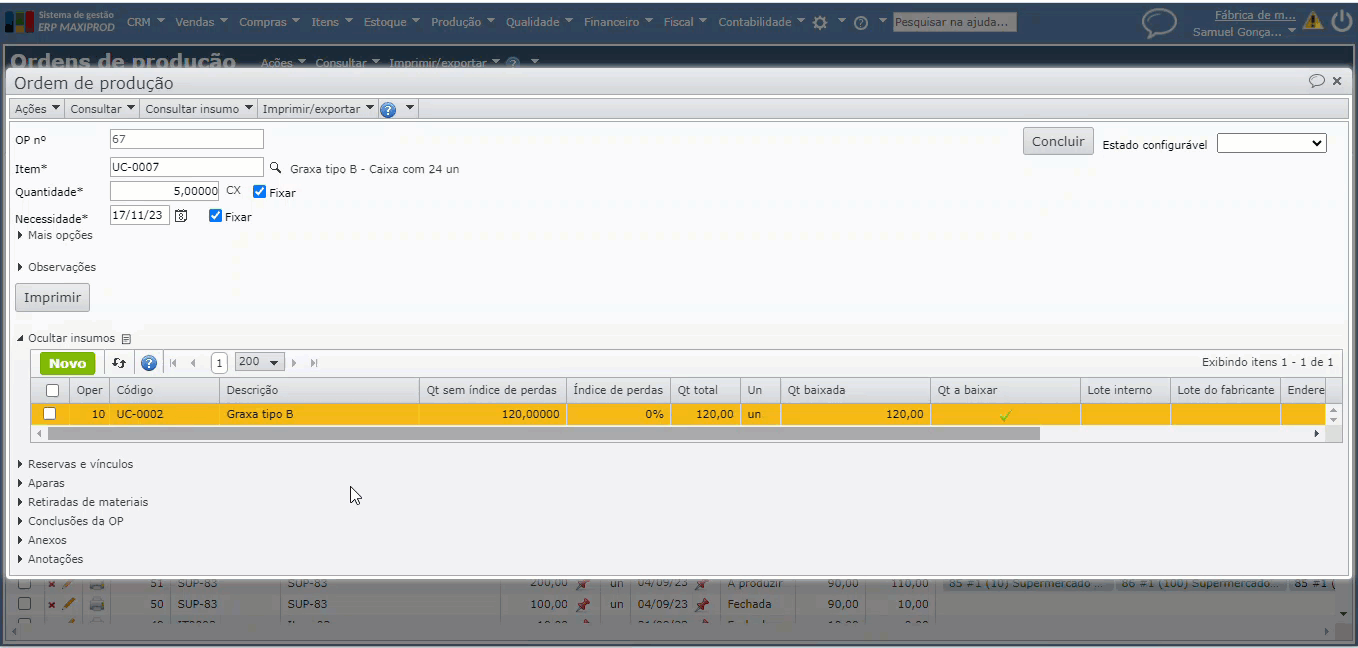Click the insumos grid horizontal scrollbar
This screenshot has height=648, width=1358.
click(x=544, y=434)
